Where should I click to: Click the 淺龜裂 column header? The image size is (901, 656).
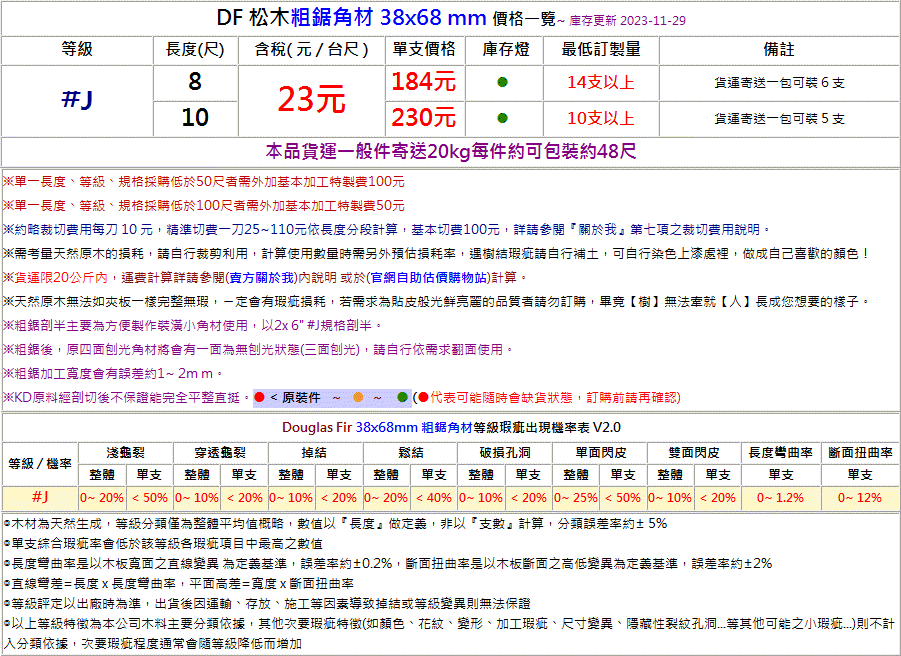tap(125, 453)
